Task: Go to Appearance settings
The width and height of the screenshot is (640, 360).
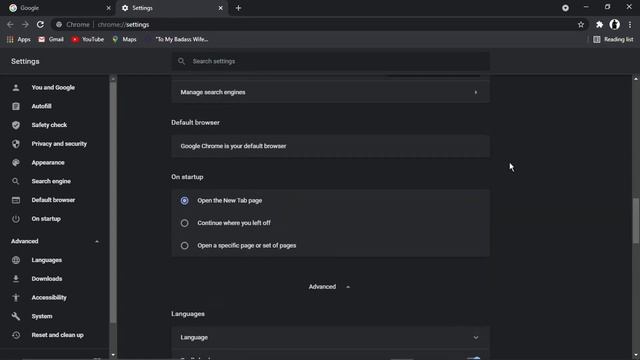Action: click(48, 163)
